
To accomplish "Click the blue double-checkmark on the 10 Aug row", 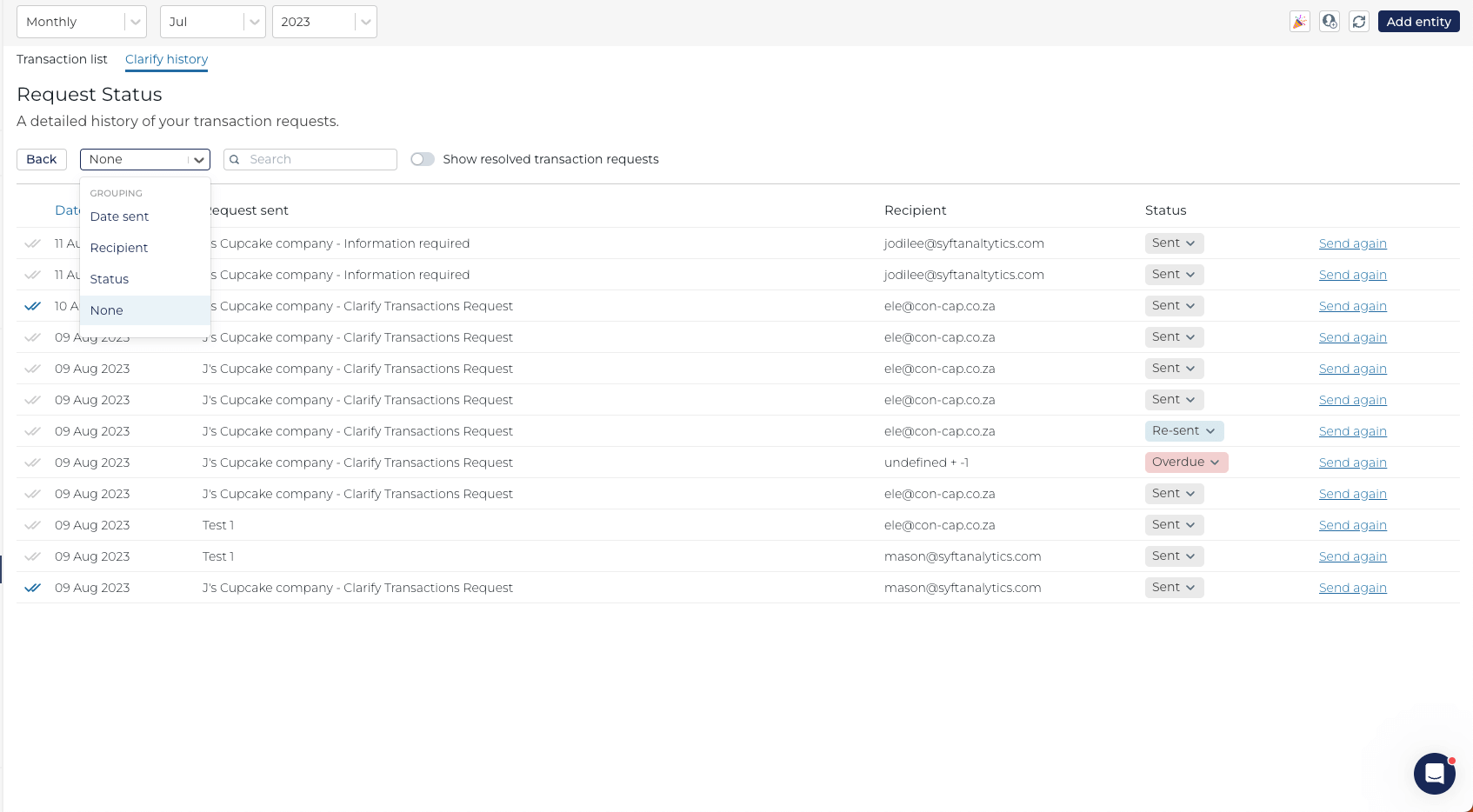I will [x=32, y=305].
